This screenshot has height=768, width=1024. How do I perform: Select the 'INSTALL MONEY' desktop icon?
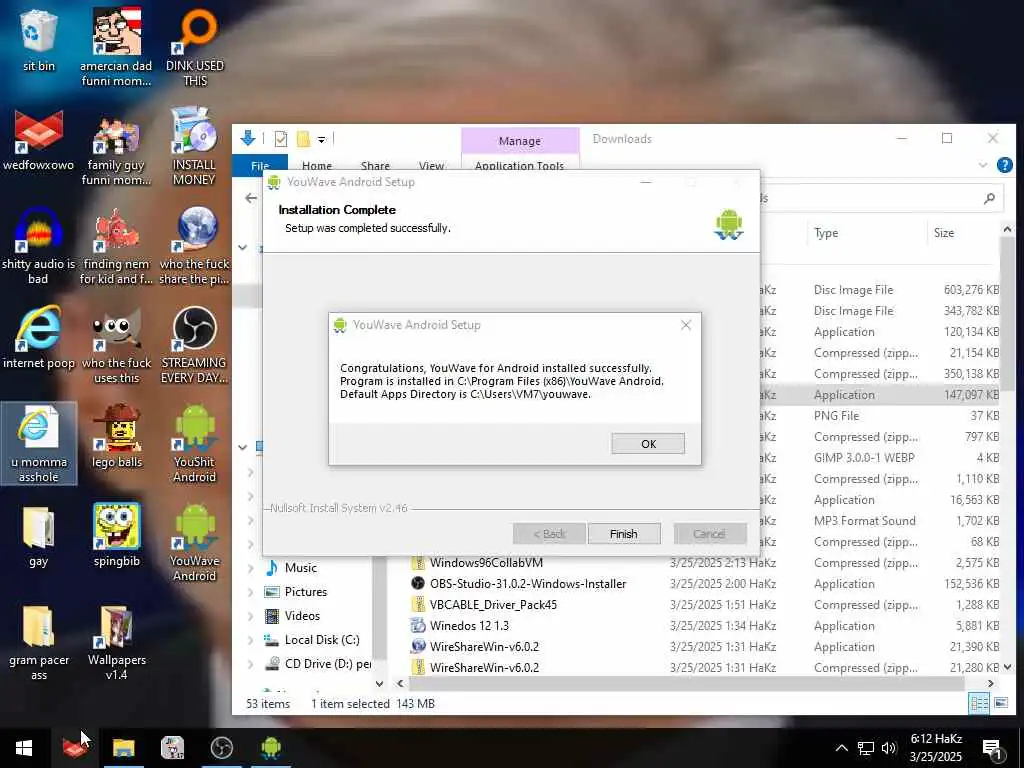tap(194, 146)
